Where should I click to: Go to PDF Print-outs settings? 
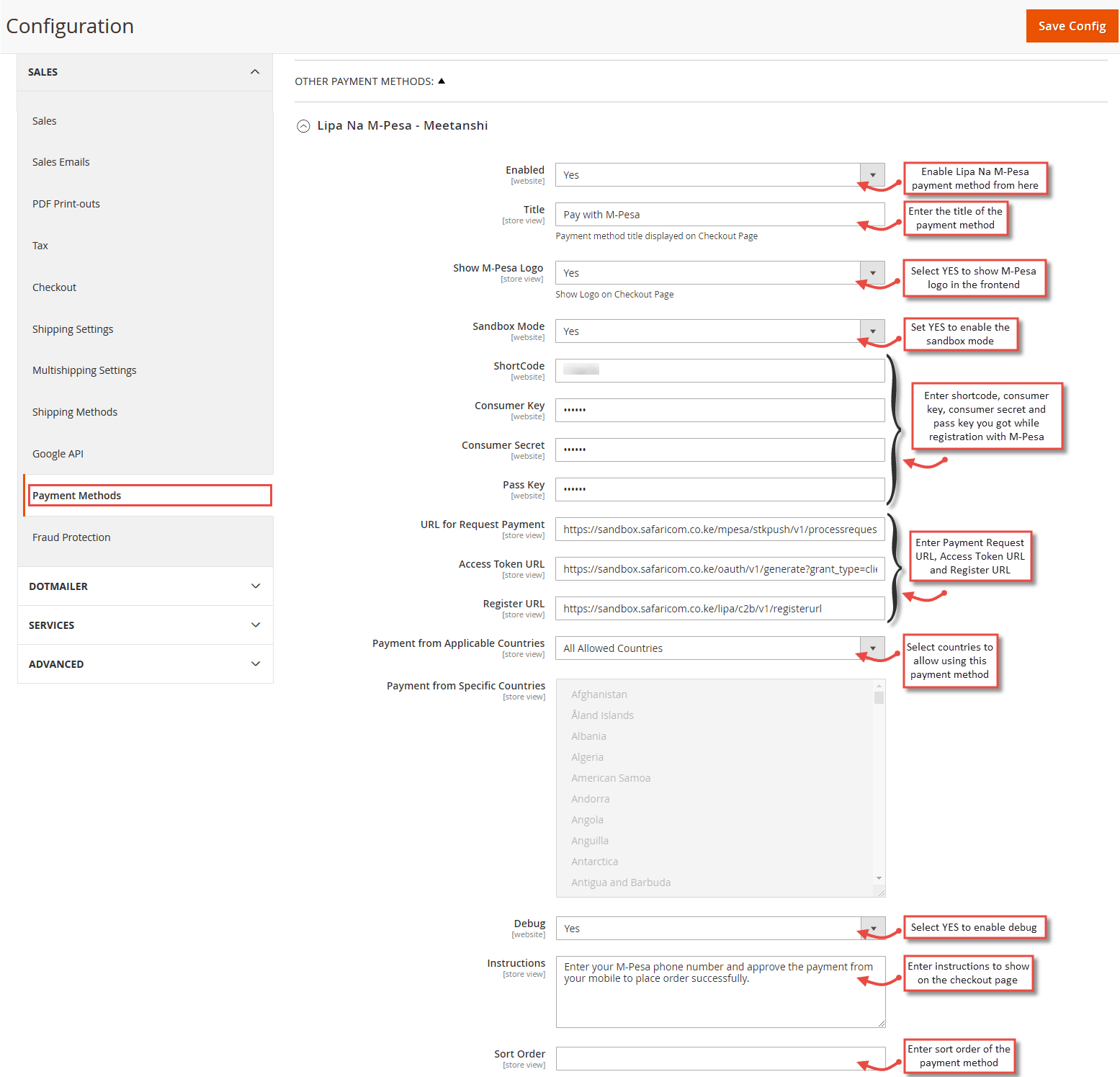click(x=66, y=204)
